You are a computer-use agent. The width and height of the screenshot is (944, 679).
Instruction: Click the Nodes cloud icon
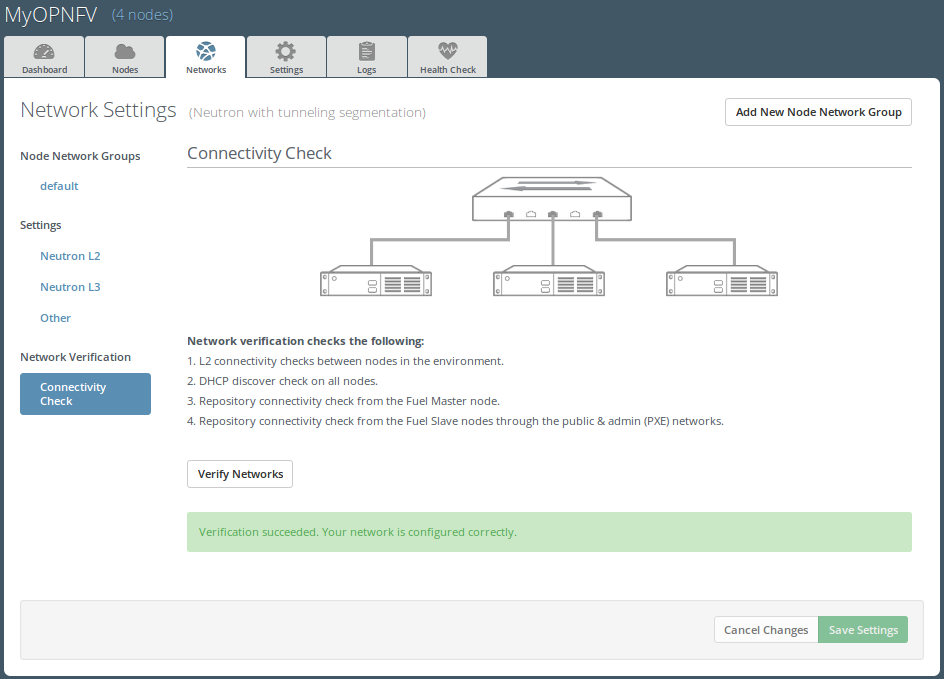125,52
